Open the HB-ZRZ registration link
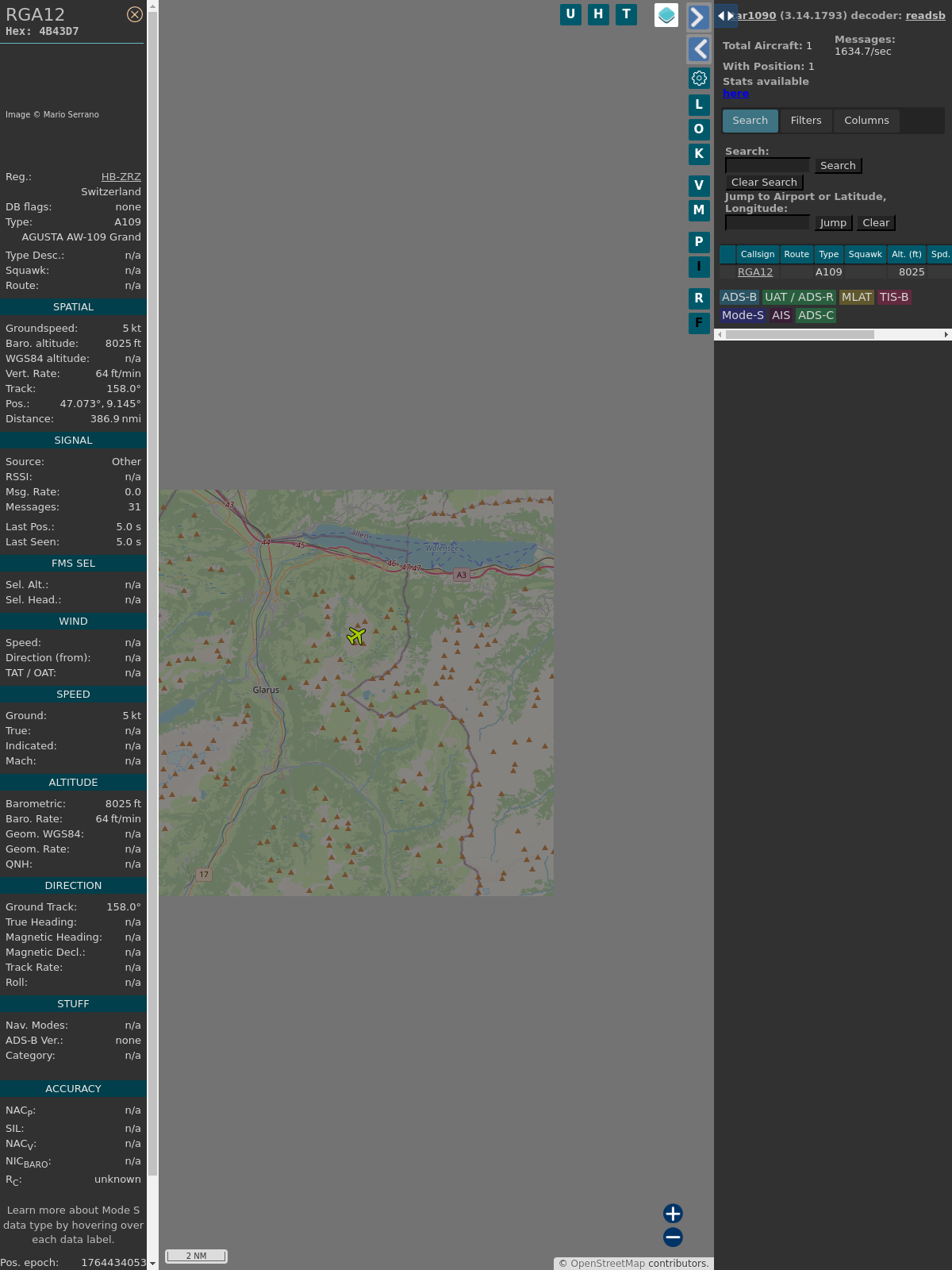The image size is (952, 1270). (x=121, y=177)
